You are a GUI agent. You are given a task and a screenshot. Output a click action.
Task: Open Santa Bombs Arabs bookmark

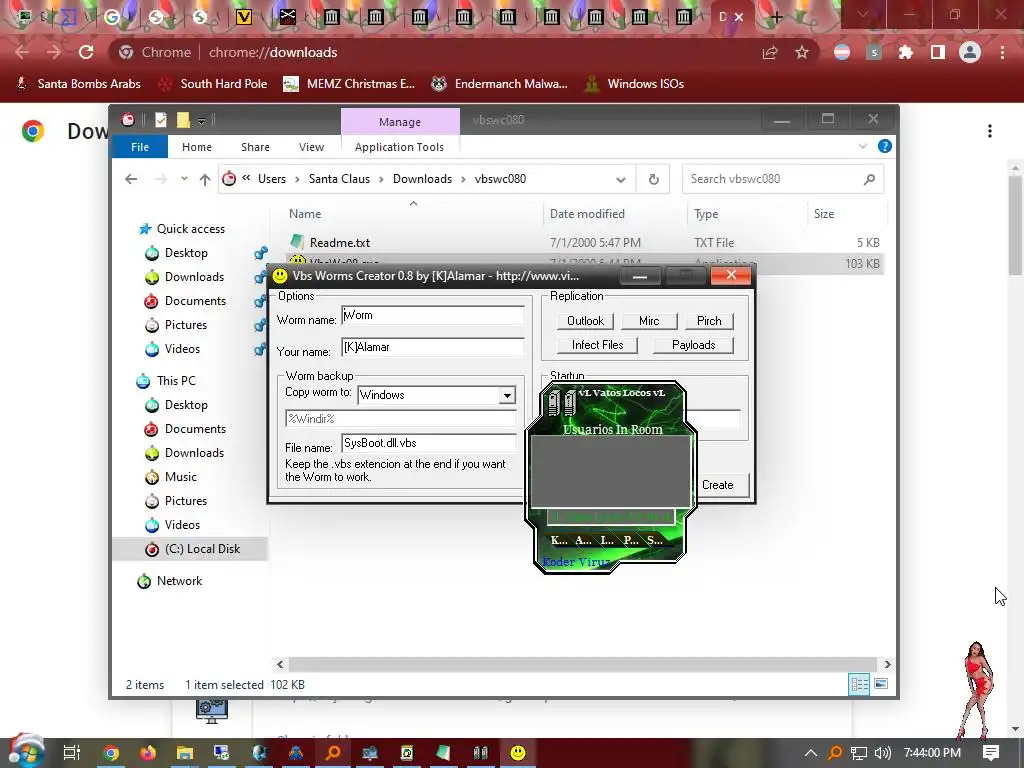pos(78,84)
